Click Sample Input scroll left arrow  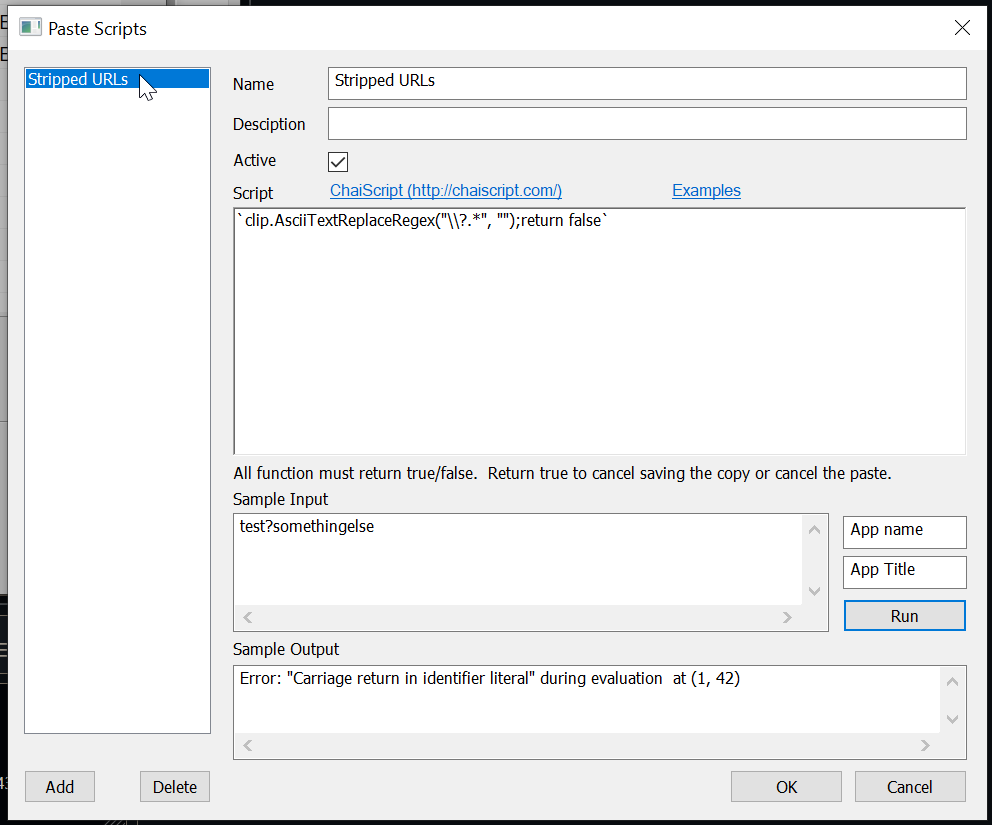[248, 617]
